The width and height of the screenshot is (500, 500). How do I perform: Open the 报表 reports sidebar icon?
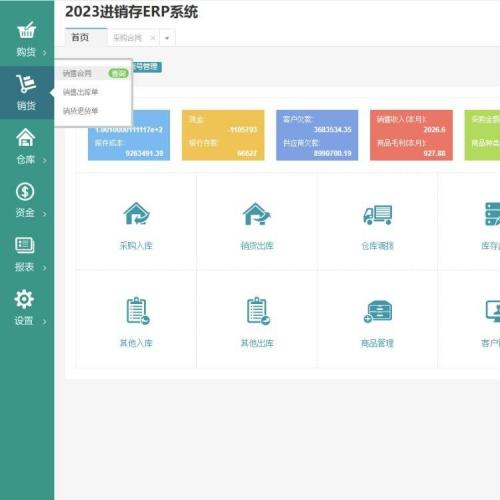click(x=25, y=245)
